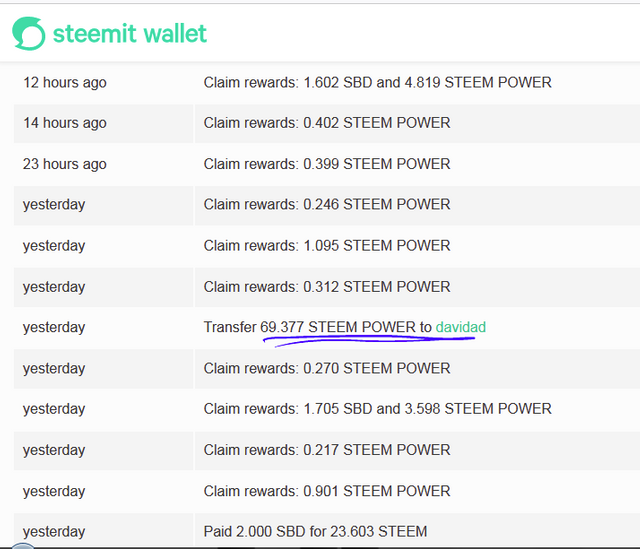Select the '23 hours ago' timestamp
Viewport: 640px width, 549px height.
coord(64,164)
